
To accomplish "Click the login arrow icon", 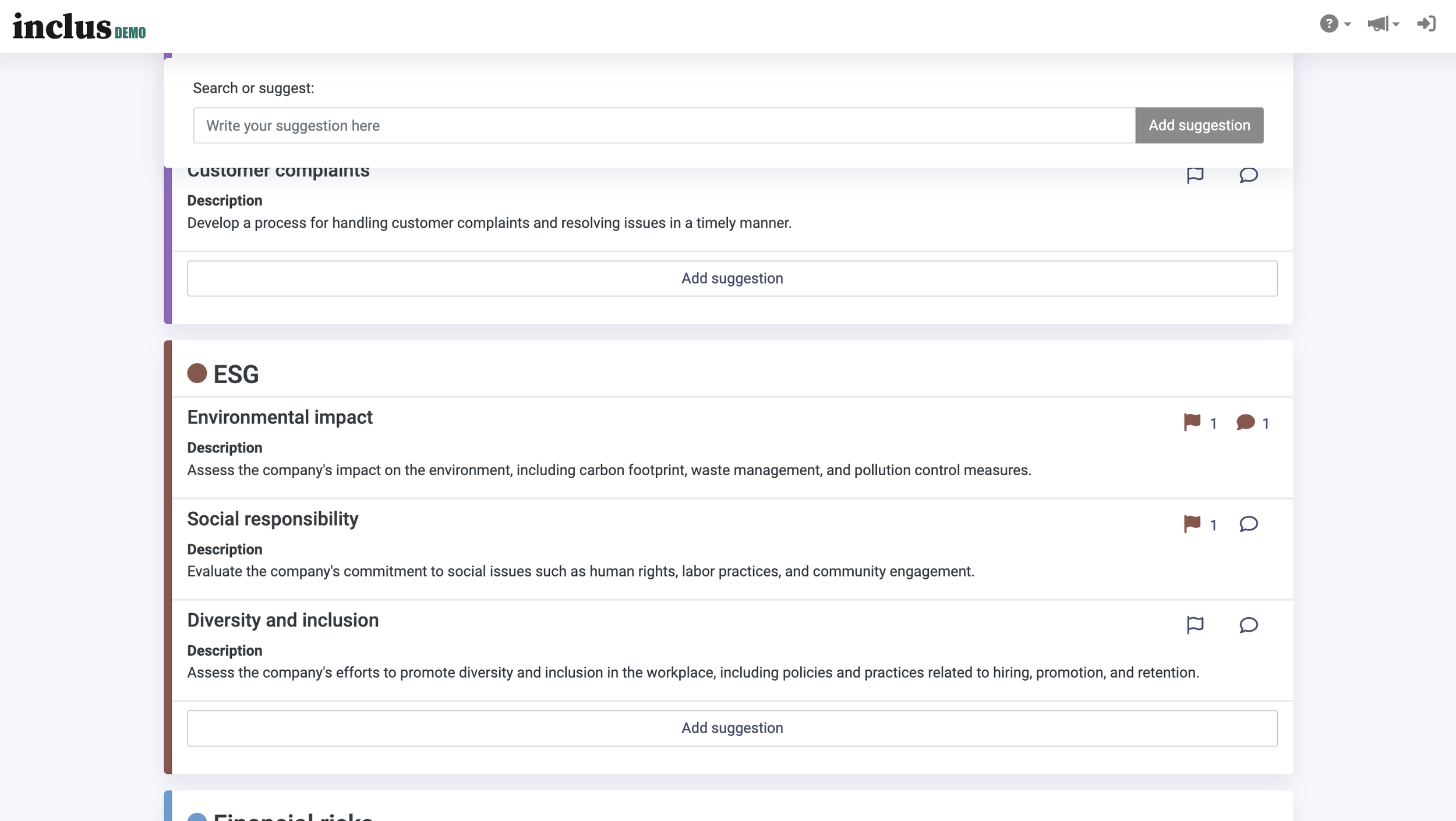I will coord(1426,24).
